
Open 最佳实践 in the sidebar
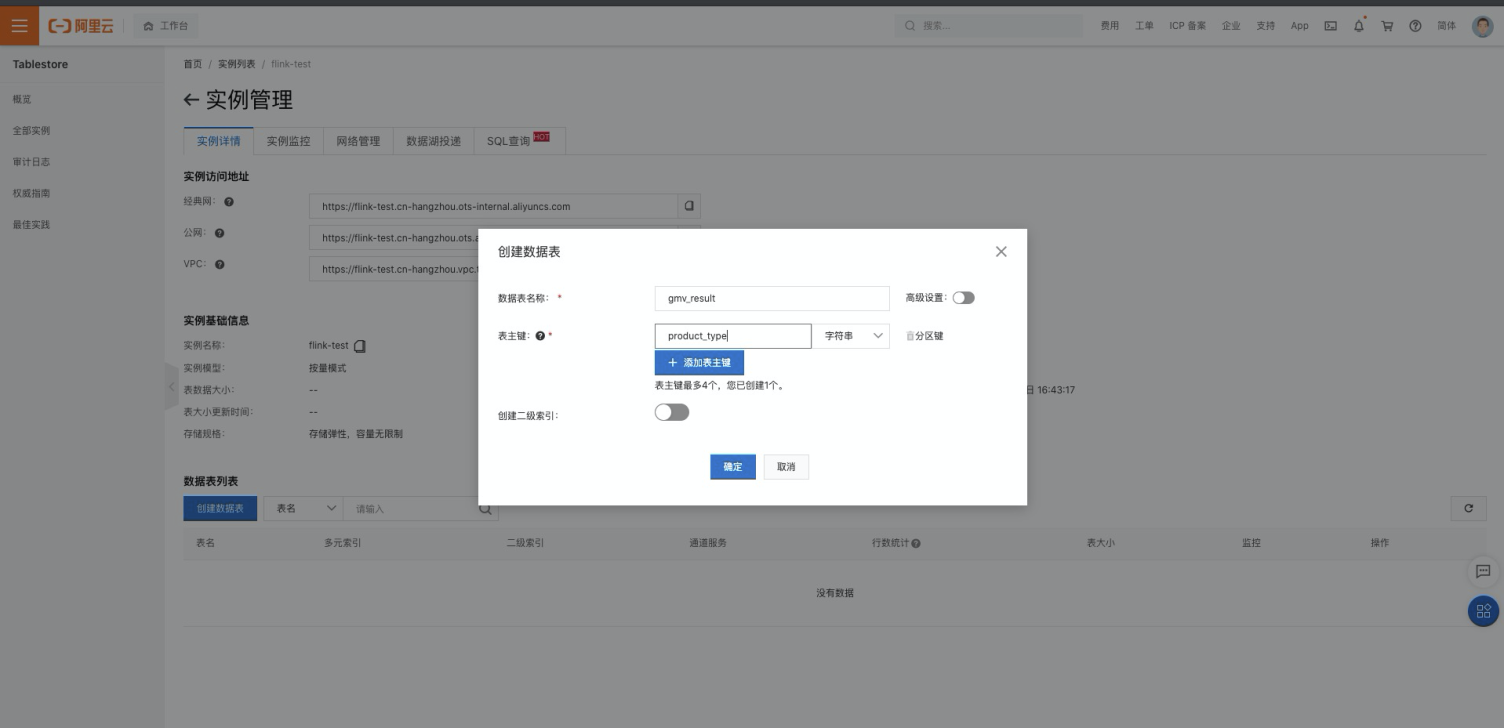coord(31,224)
